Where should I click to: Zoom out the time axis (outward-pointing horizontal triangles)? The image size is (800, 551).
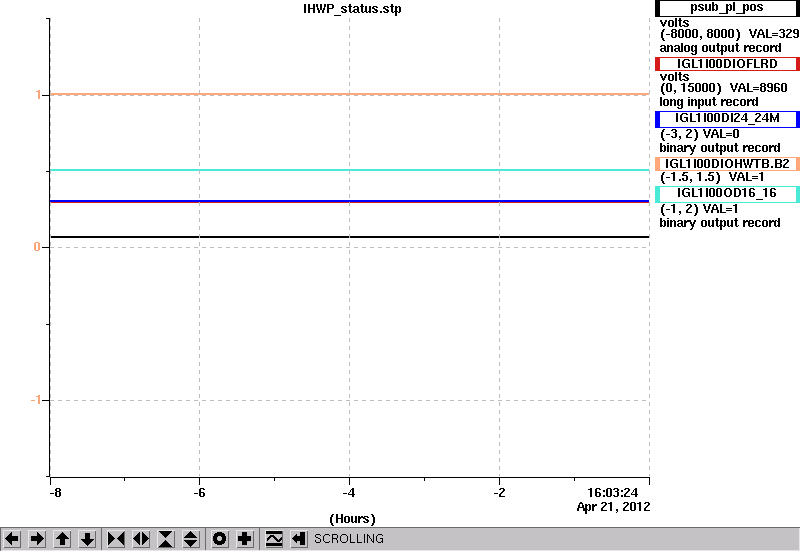(x=141, y=539)
